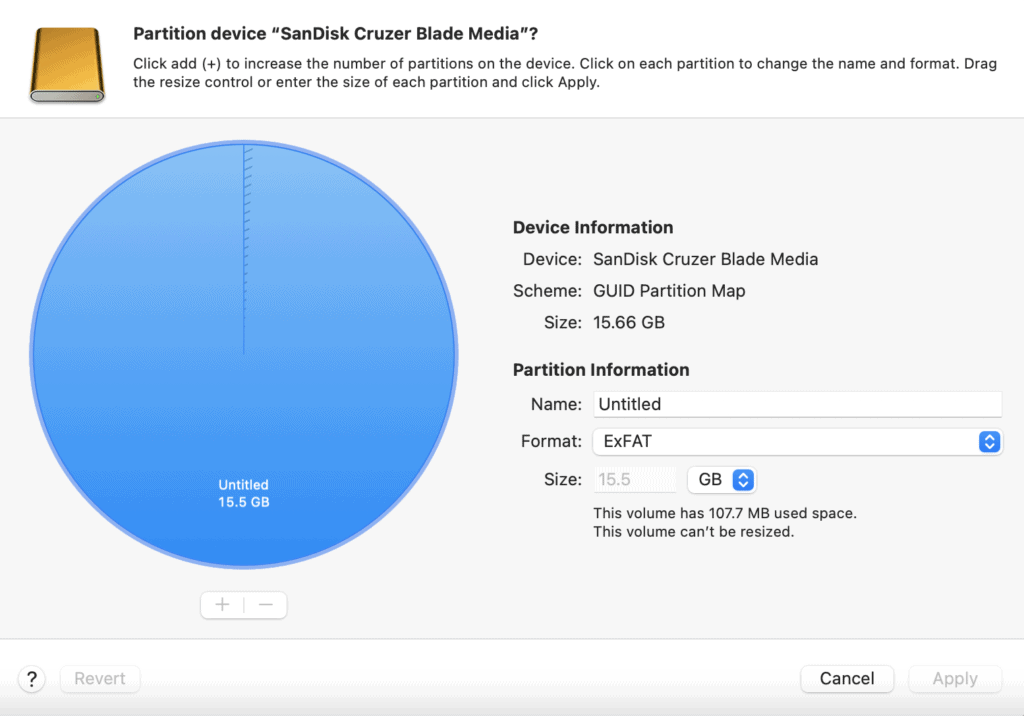Click the remove partition minus icon
Image resolution: width=1024 pixels, height=716 pixels.
265,604
